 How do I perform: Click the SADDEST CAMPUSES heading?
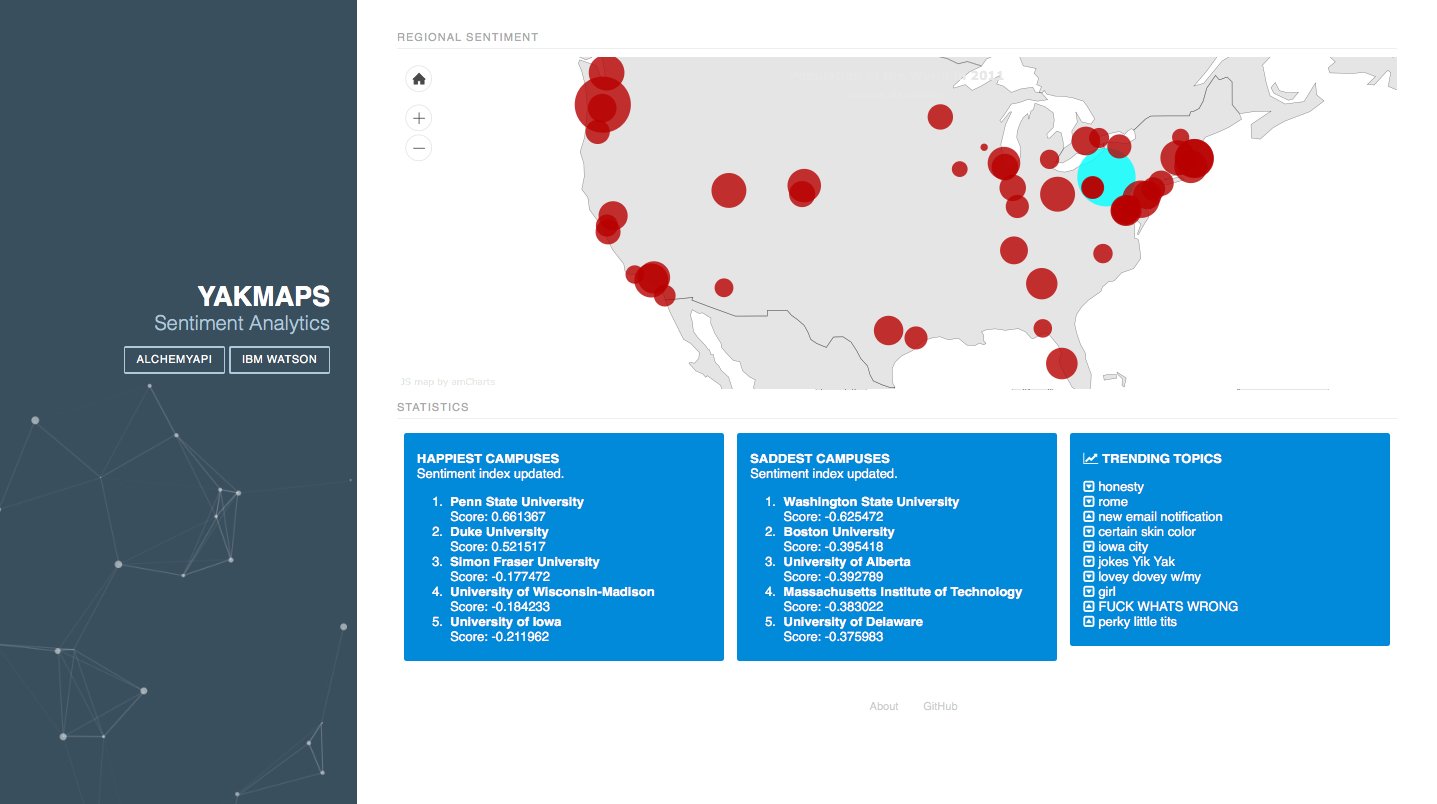tap(820, 459)
